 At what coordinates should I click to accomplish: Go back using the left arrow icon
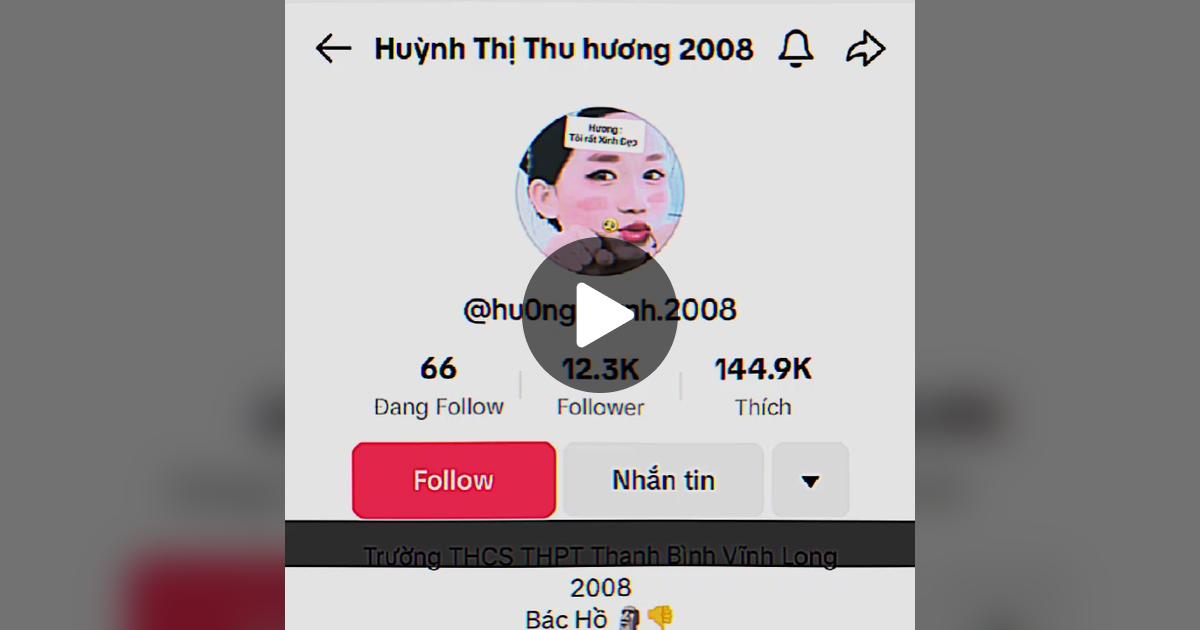point(333,48)
